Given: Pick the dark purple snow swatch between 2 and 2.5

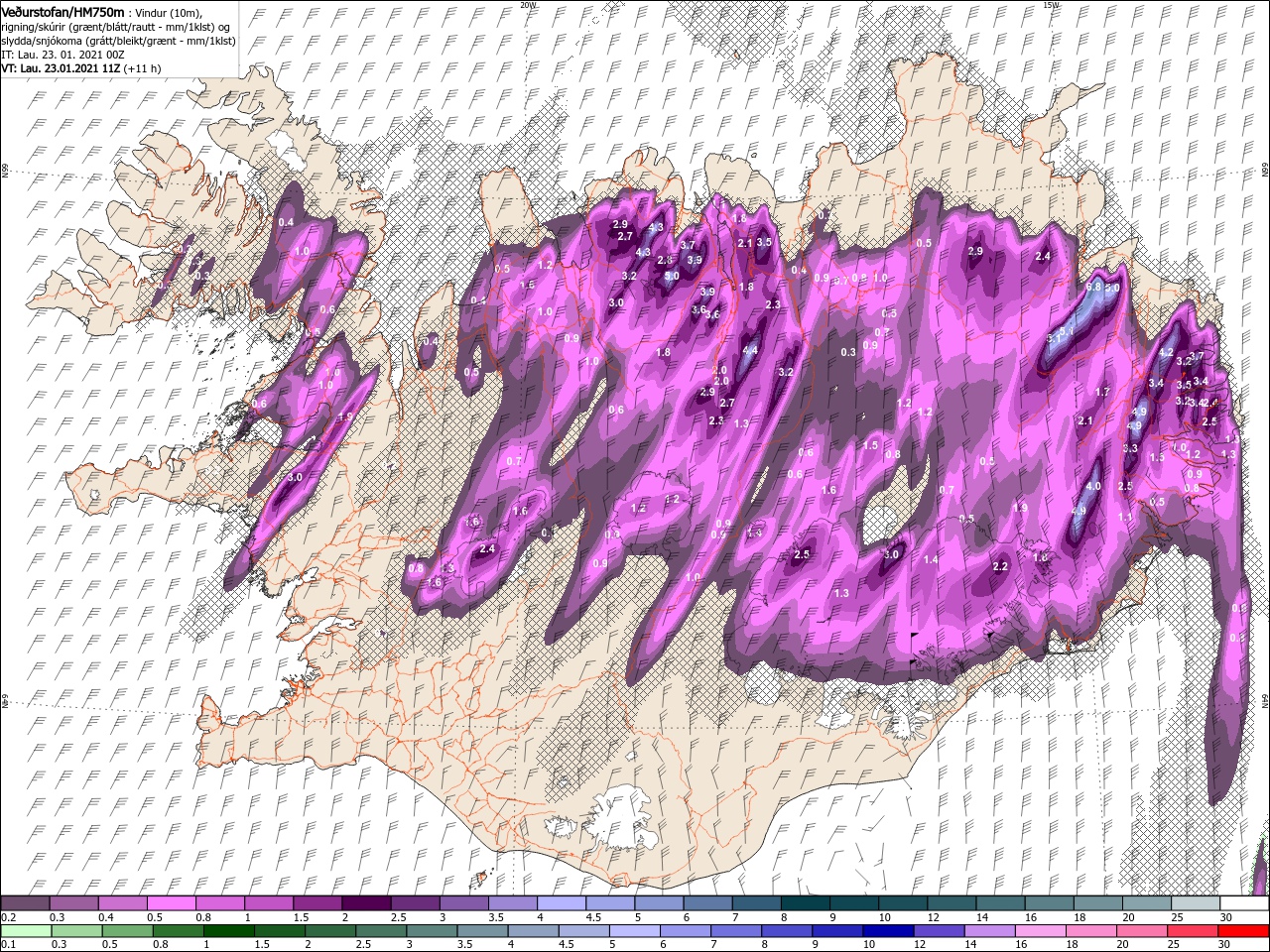Looking at the screenshot, I should pyautogui.click(x=366, y=903).
